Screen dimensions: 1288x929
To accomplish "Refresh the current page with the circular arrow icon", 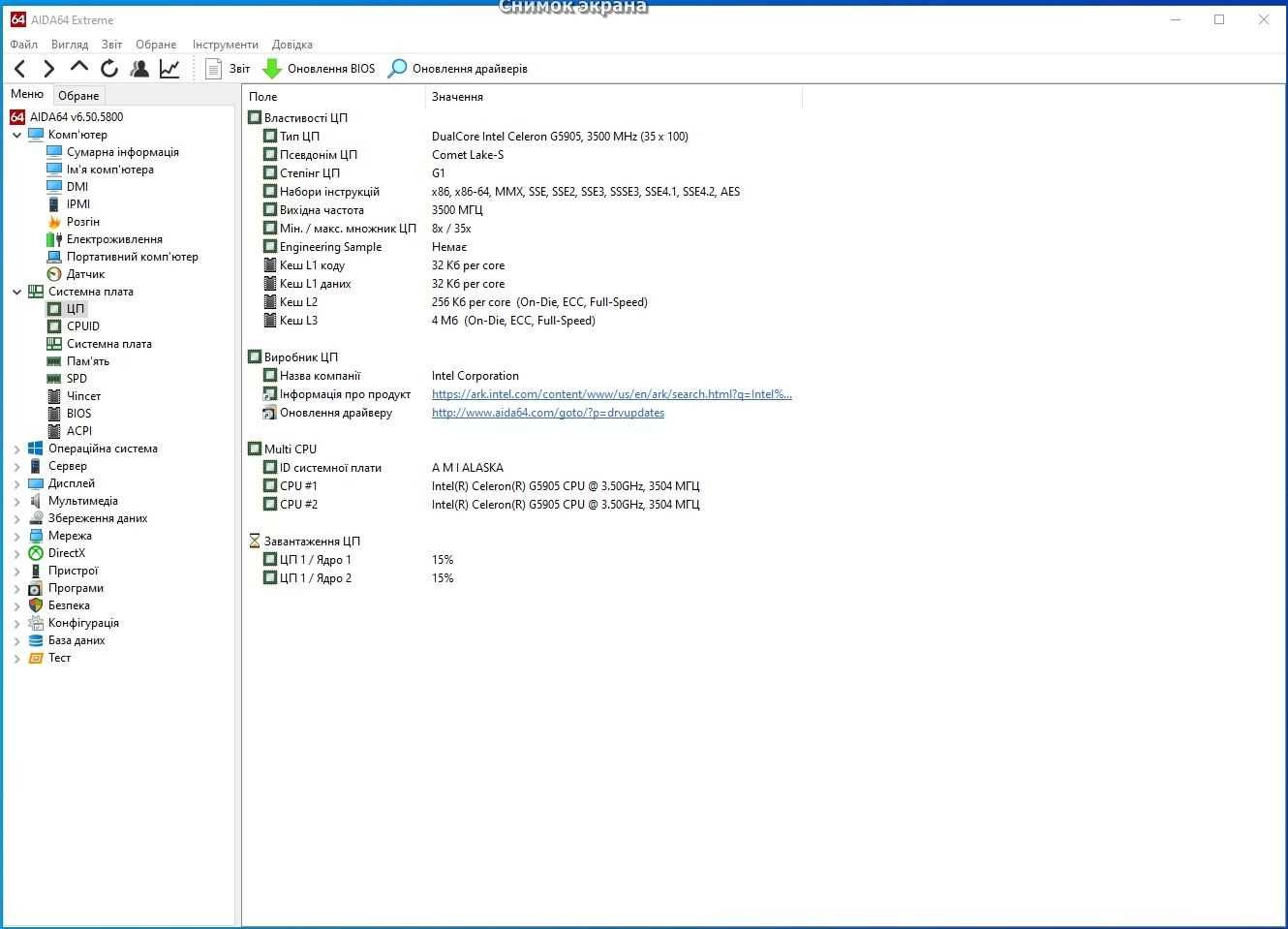I will coord(109,69).
